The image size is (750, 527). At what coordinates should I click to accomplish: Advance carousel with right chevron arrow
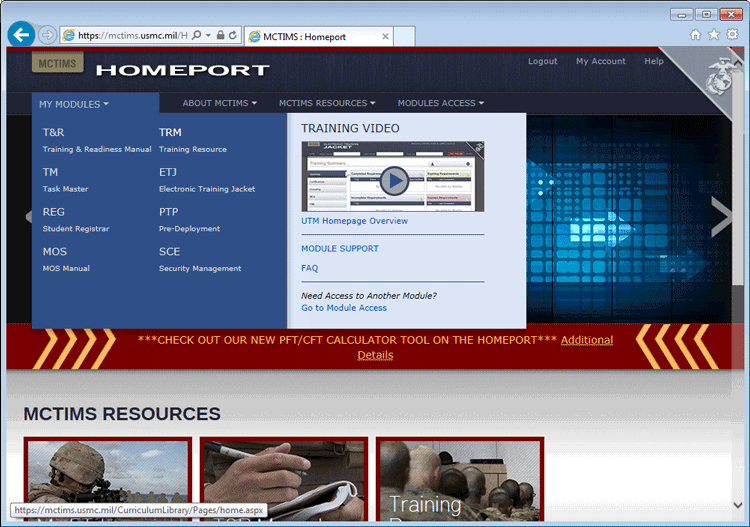pyautogui.click(x=721, y=218)
